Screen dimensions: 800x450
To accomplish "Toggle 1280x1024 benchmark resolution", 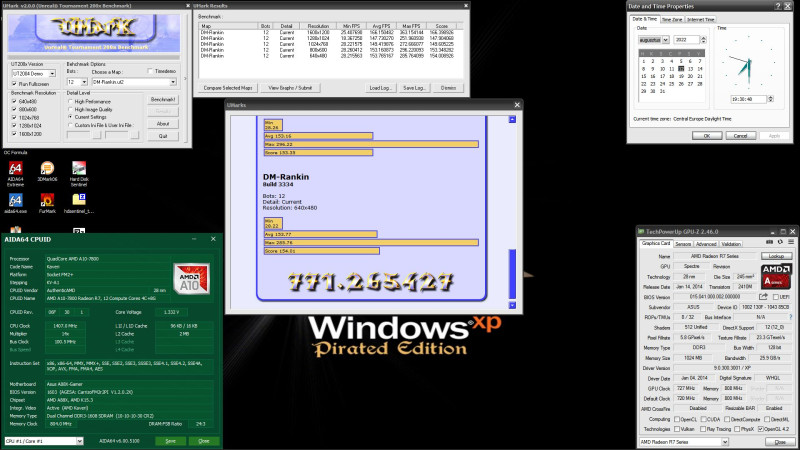I will tap(14, 126).
